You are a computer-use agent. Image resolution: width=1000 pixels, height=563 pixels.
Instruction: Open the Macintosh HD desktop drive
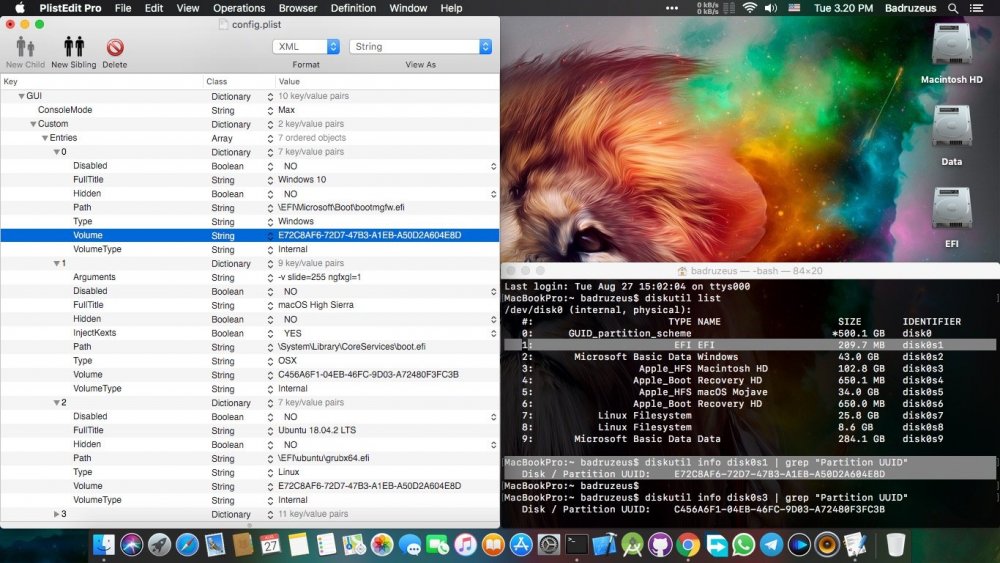(x=952, y=45)
